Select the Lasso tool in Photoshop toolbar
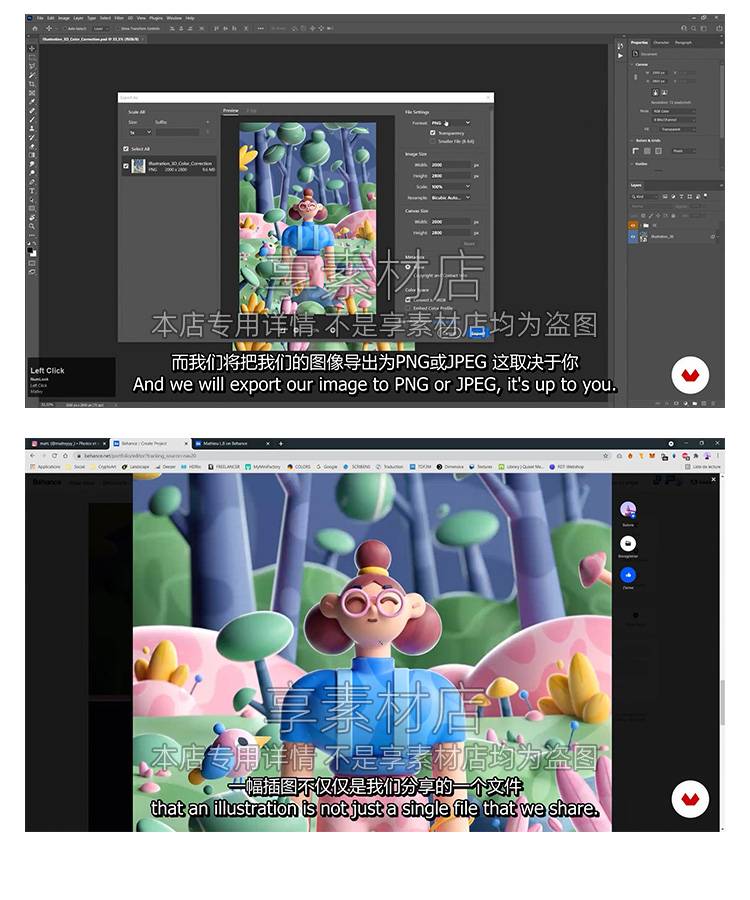This screenshot has height=900, width=750. coord(32,66)
